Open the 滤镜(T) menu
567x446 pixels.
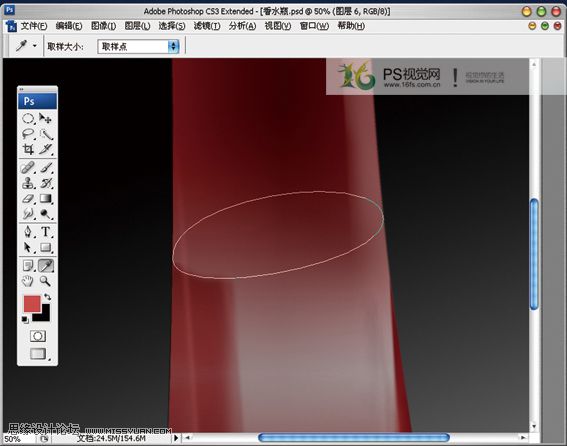pyautogui.click(x=207, y=26)
